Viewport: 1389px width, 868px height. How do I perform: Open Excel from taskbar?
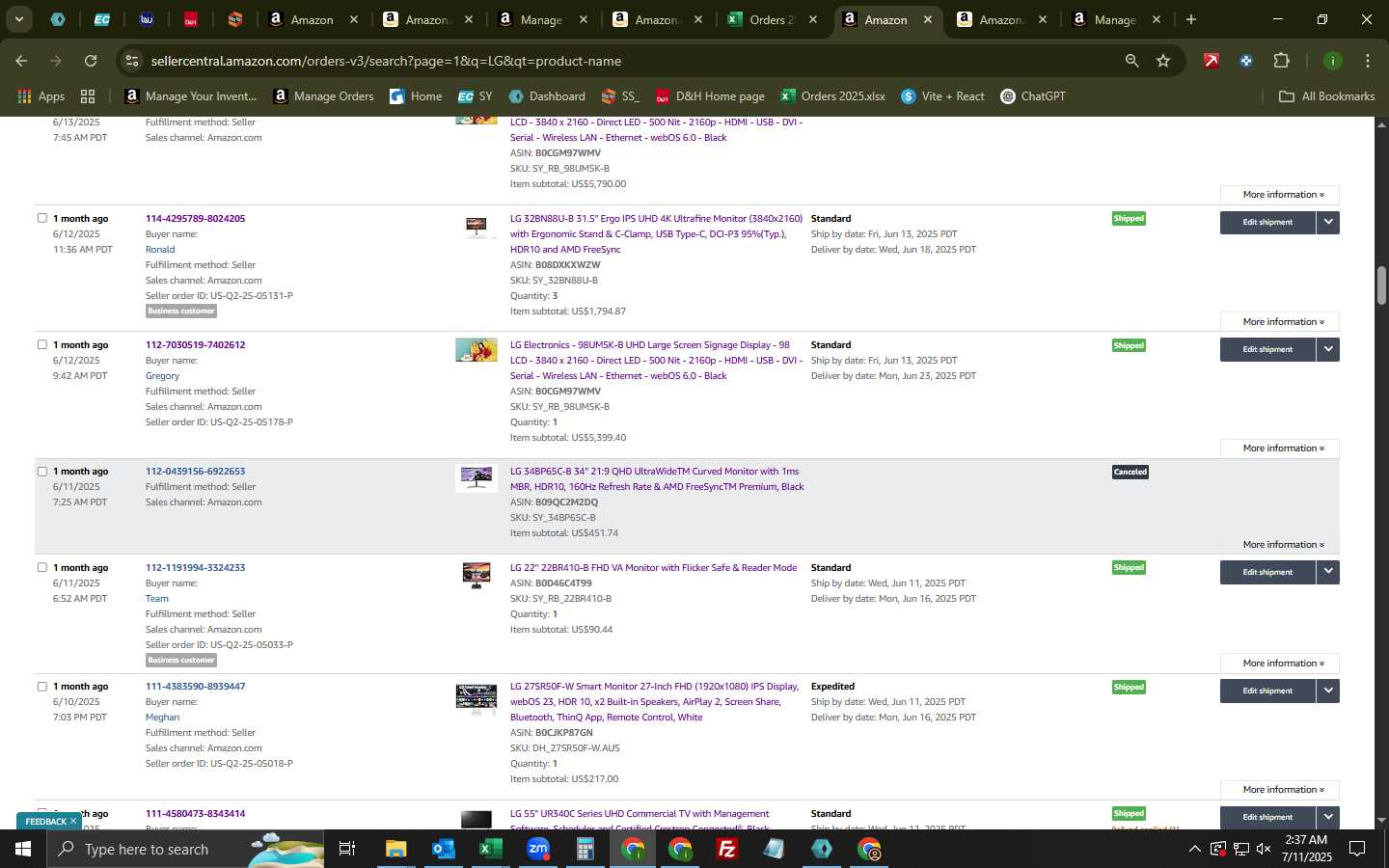491,849
